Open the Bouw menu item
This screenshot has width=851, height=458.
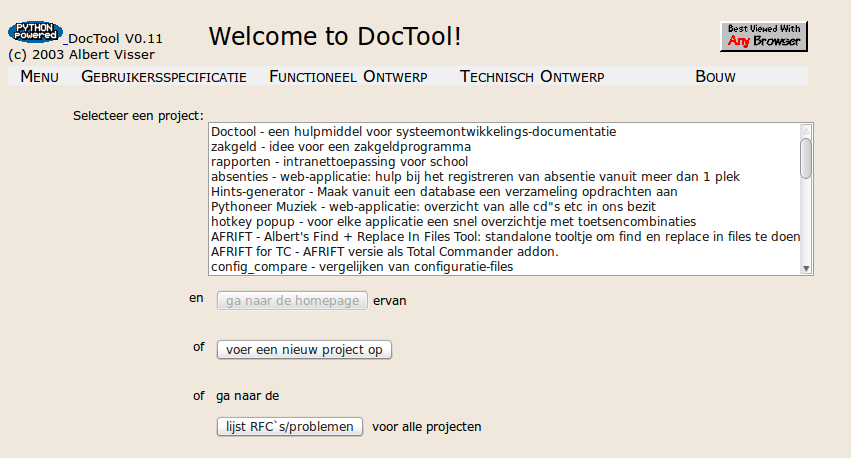715,77
